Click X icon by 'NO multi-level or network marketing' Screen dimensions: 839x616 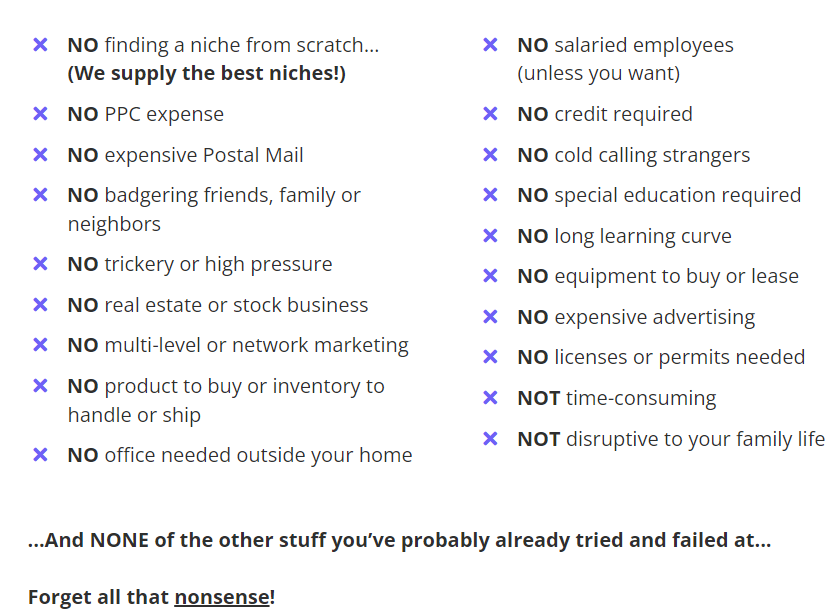pos(40,345)
